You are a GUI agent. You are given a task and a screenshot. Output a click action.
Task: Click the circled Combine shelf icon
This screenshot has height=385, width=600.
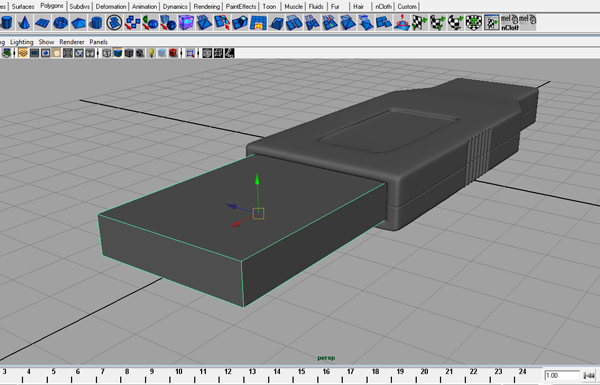(114, 22)
